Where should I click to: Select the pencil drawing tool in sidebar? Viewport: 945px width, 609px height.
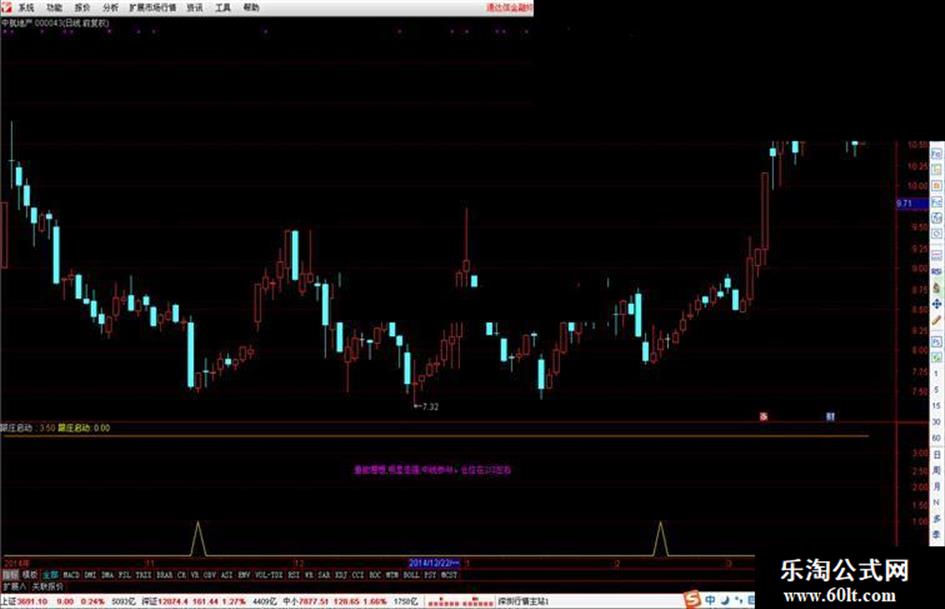937,321
